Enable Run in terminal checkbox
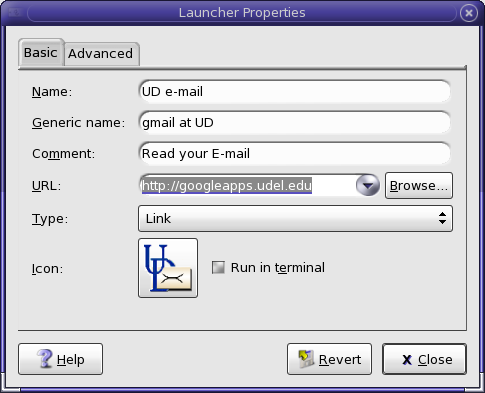This screenshot has width=485, height=393. [218, 267]
